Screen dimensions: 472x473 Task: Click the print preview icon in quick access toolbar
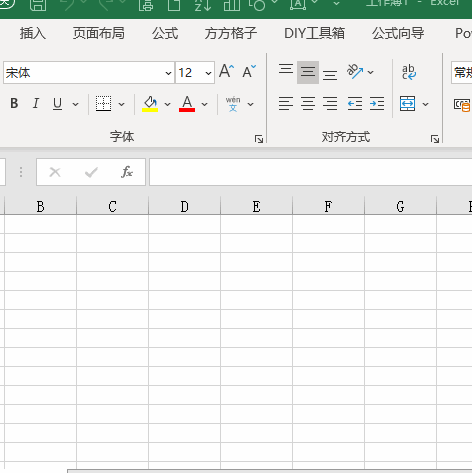(146, 5)
